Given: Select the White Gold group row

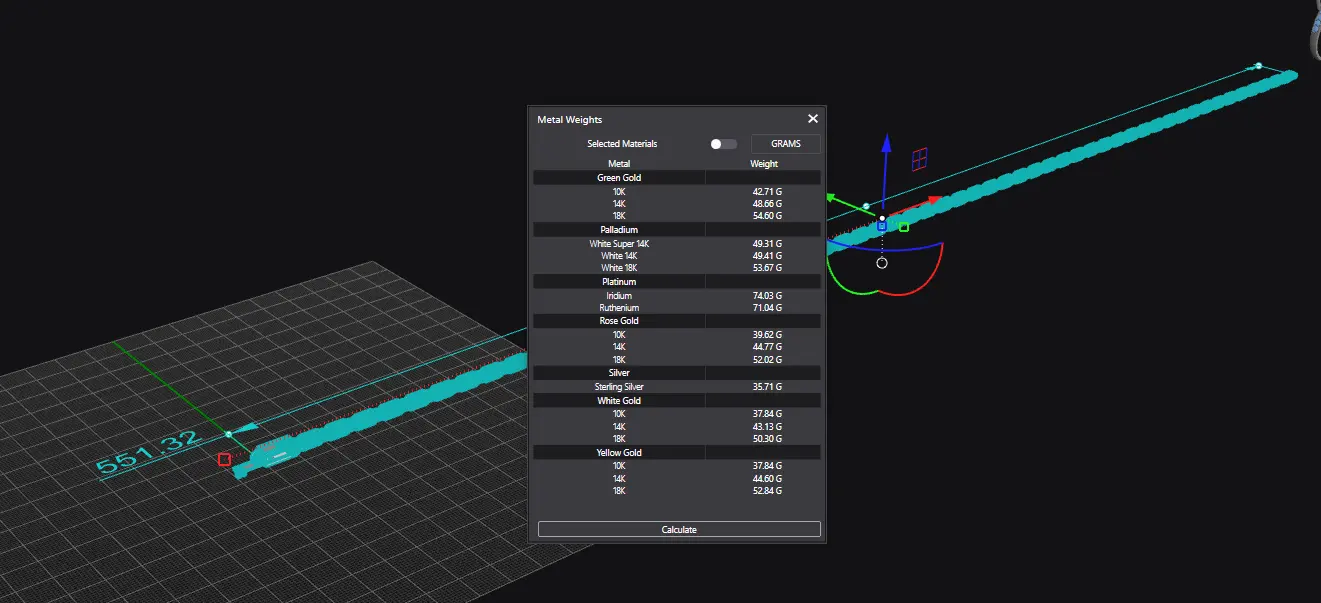Looking at the screenshot, I should pyautogui.click(x=677, y=401).
